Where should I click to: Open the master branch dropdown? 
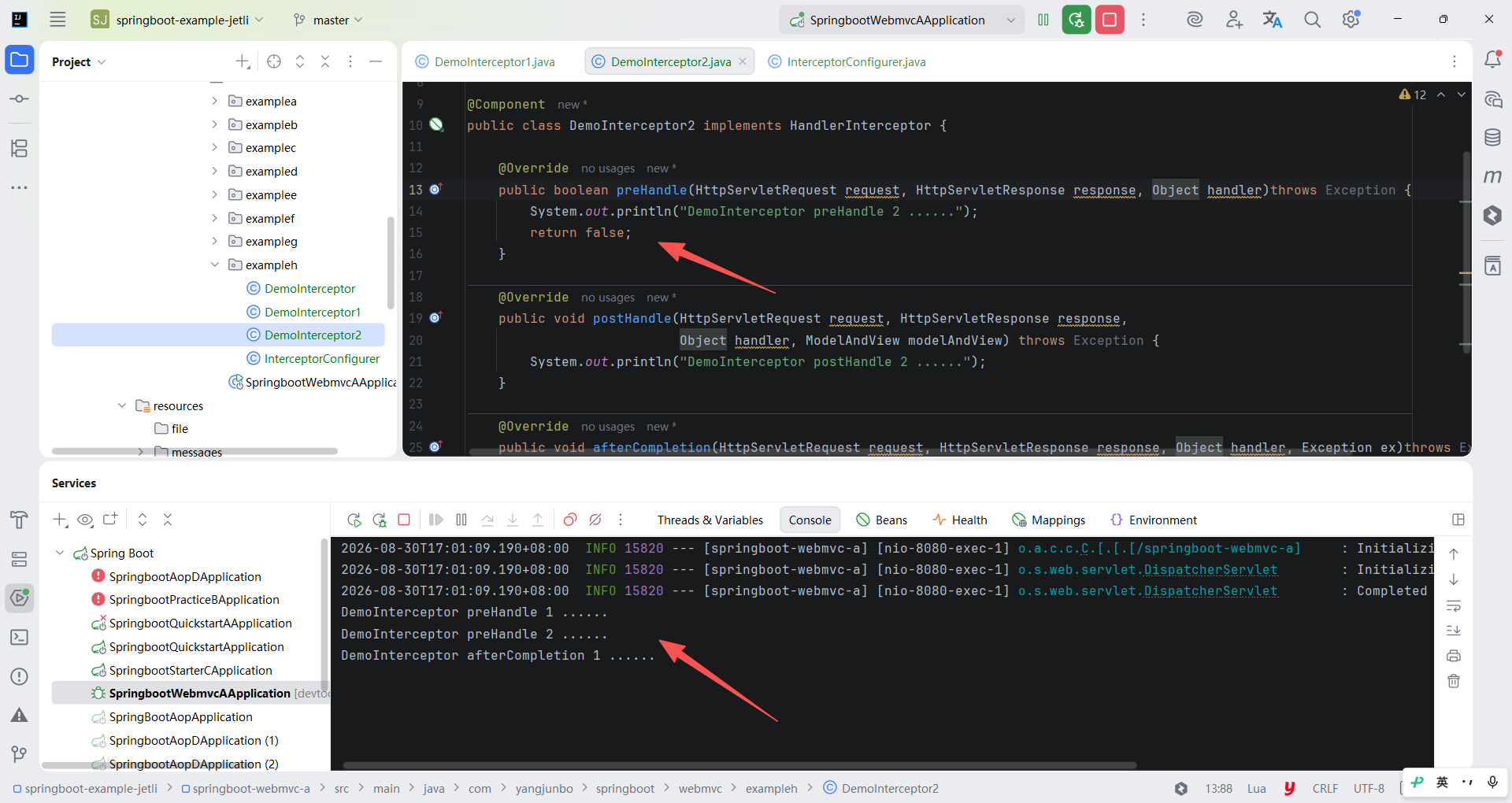tap(328, 20)
